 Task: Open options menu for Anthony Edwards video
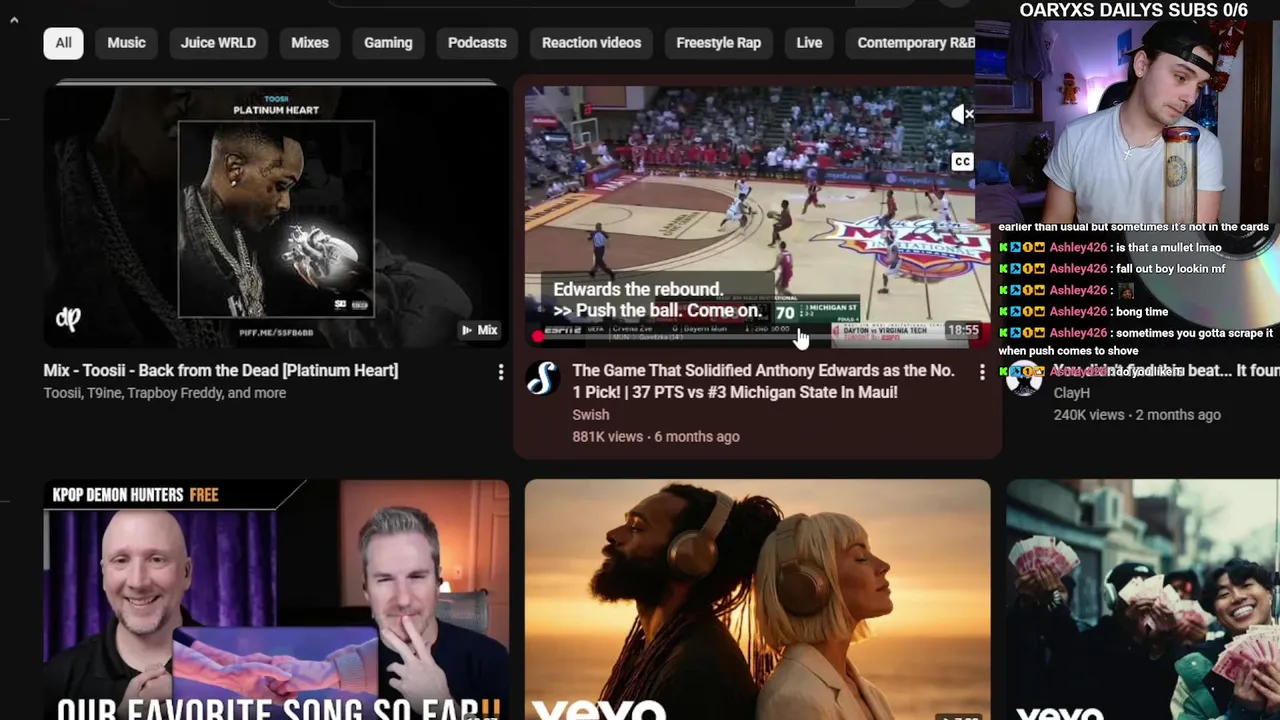982,372
